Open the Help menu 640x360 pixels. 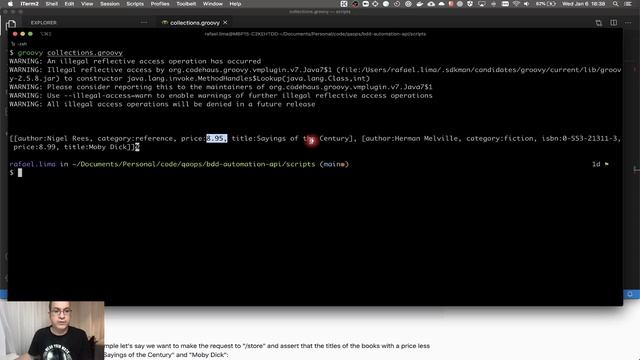point(235,4)
